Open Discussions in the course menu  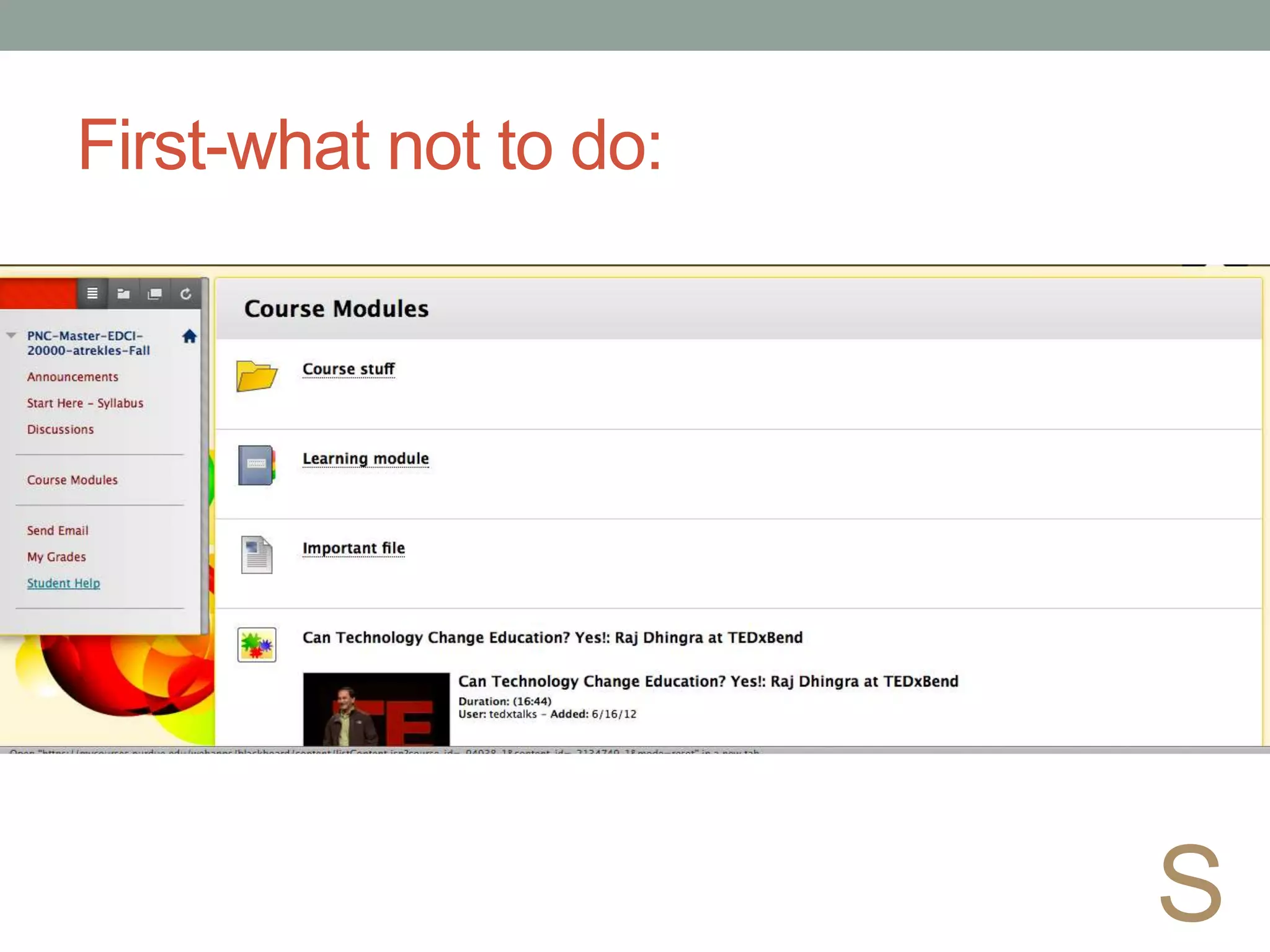pyautogui.click(x=60, y=430)
